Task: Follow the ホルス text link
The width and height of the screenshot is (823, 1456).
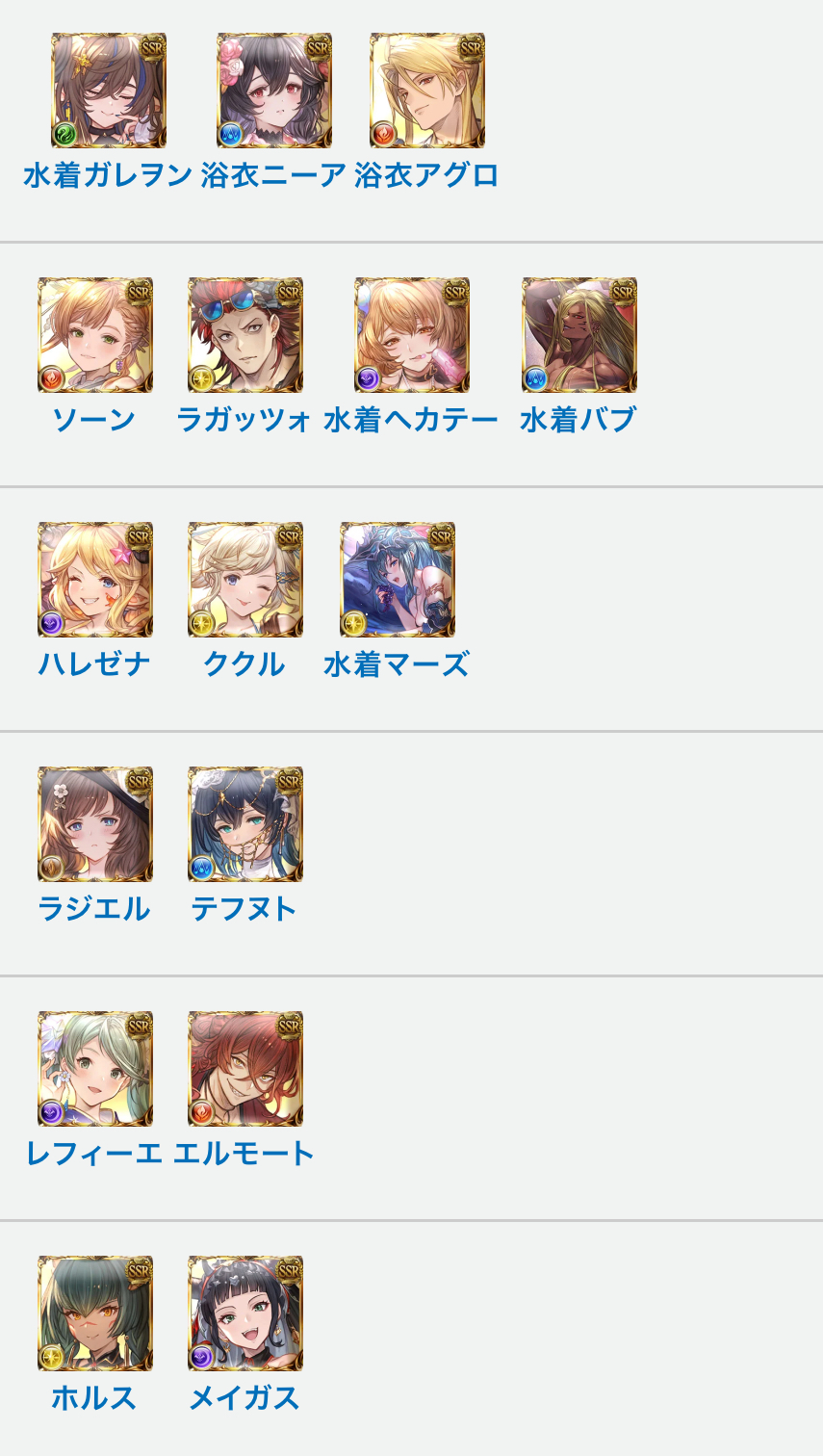Action: [94, 1397]
